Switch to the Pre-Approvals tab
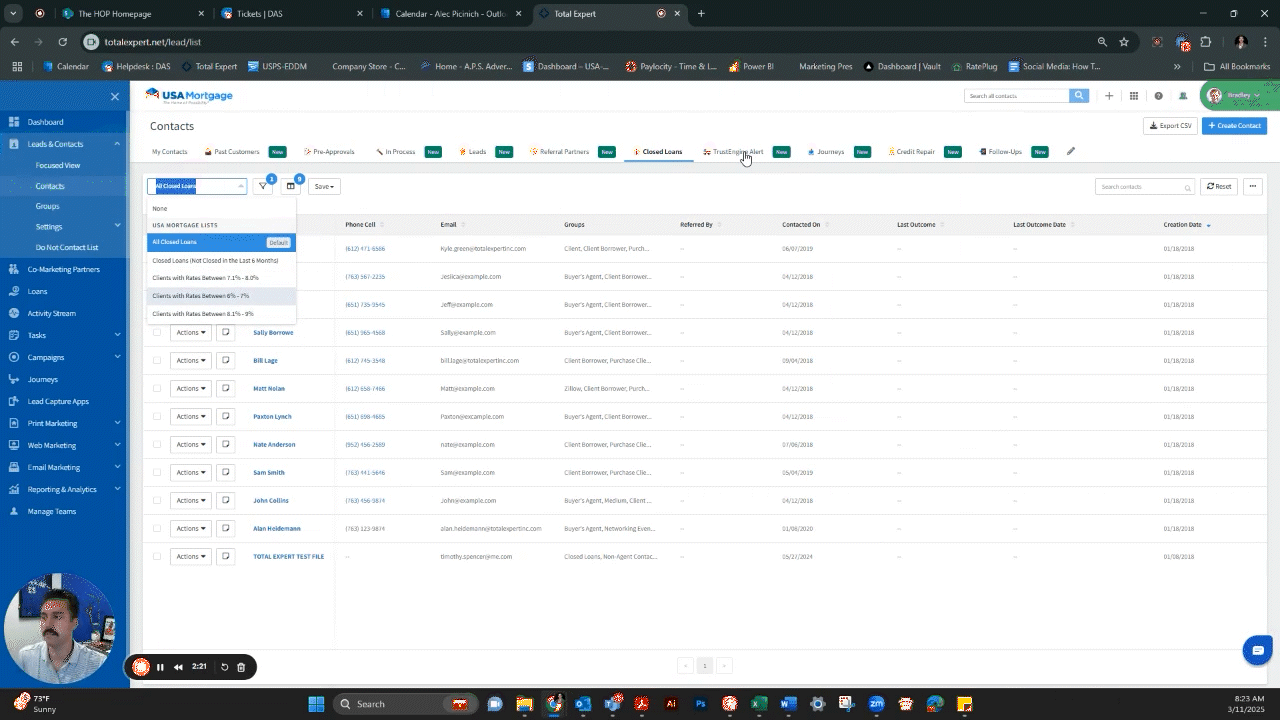Screen dimensions: 1280x720 coord(329,152)
